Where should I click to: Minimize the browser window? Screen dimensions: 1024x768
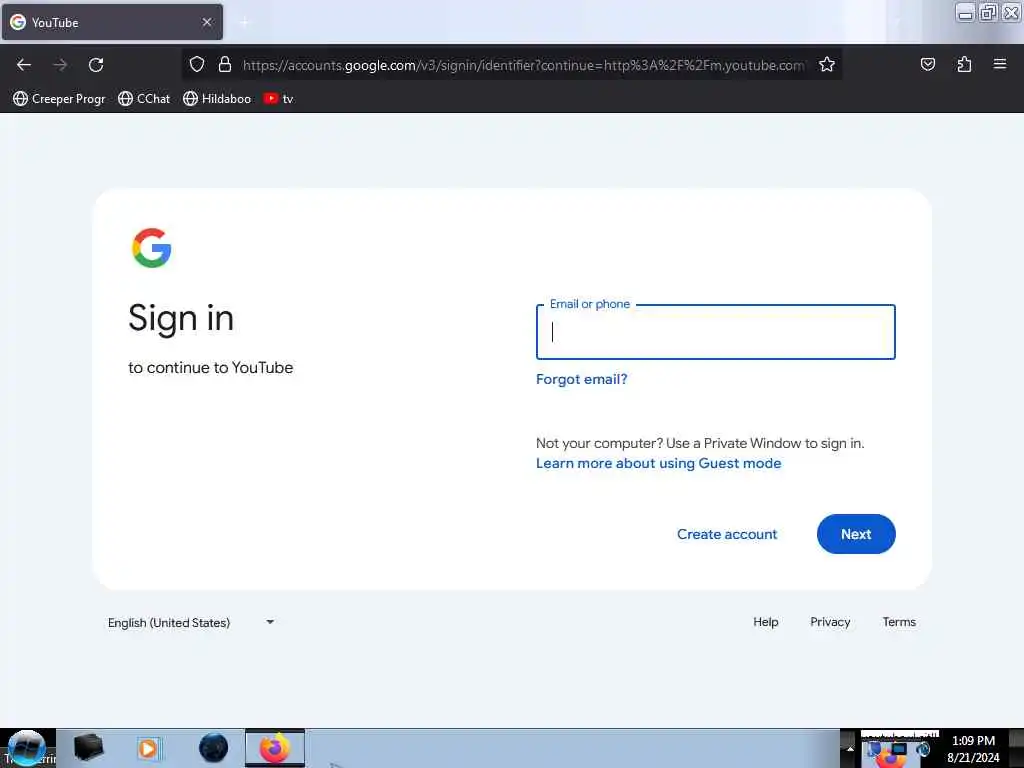[965, 12]
